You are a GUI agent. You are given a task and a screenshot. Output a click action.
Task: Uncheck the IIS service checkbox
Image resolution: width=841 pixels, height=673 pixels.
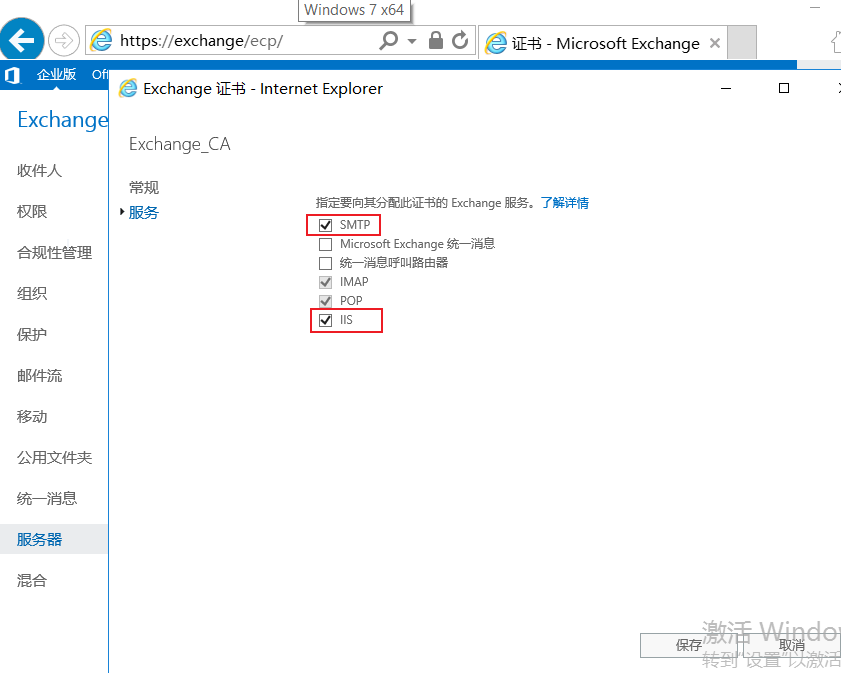click(325, 320)
